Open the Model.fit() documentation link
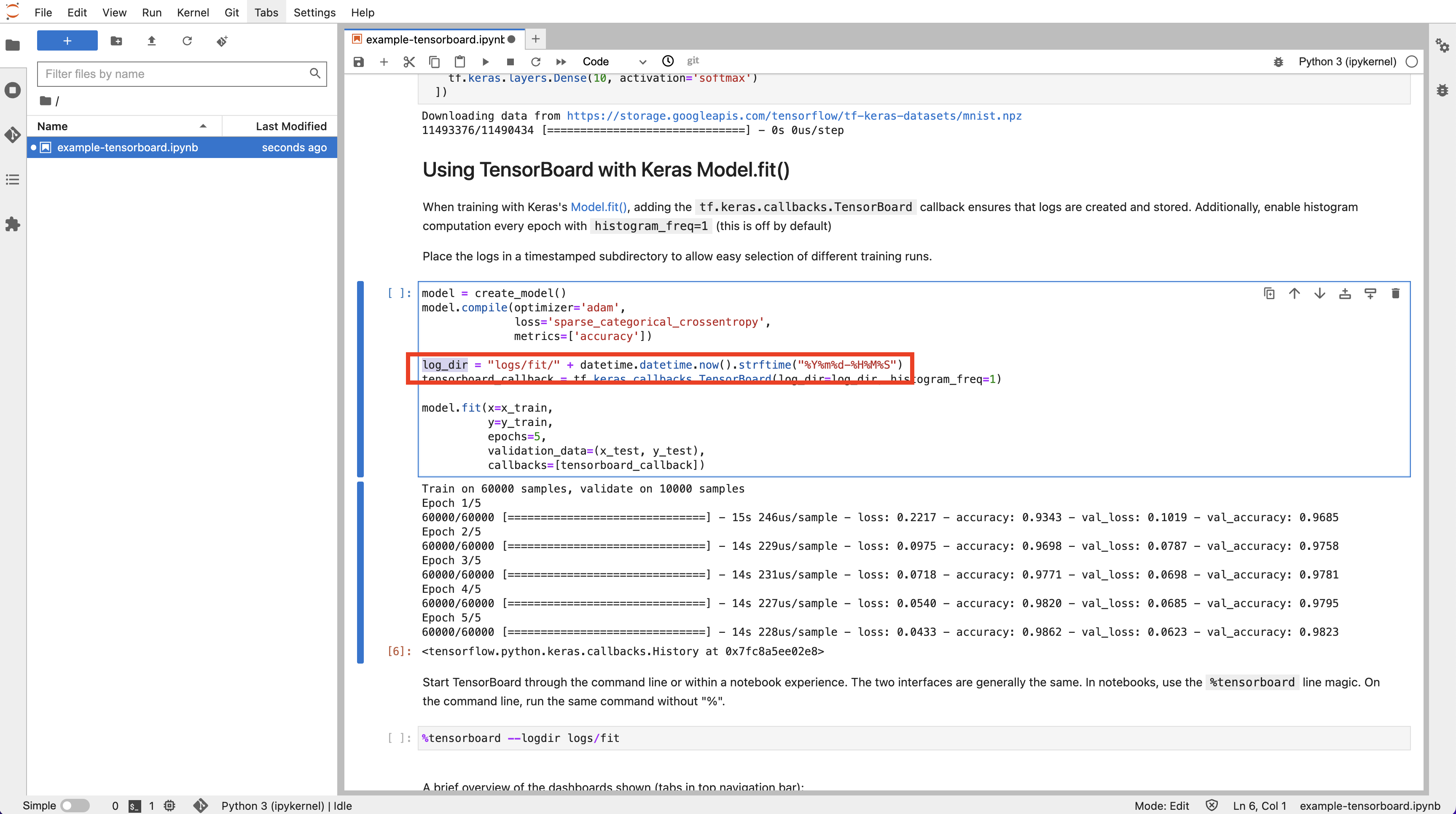Viewport: 1456px width, 814px height. [x=598, y=207]
